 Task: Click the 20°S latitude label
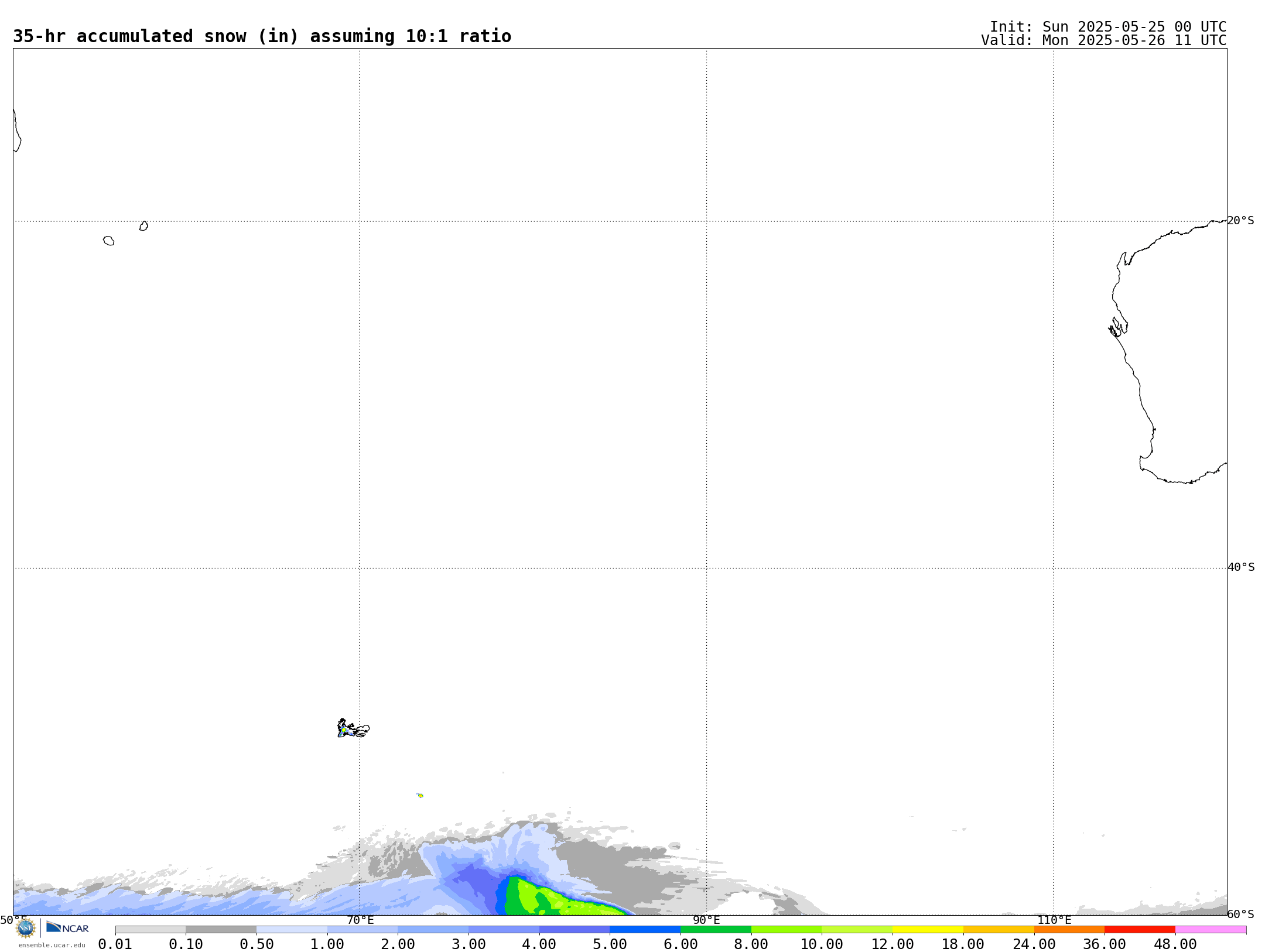(1240, 221)
